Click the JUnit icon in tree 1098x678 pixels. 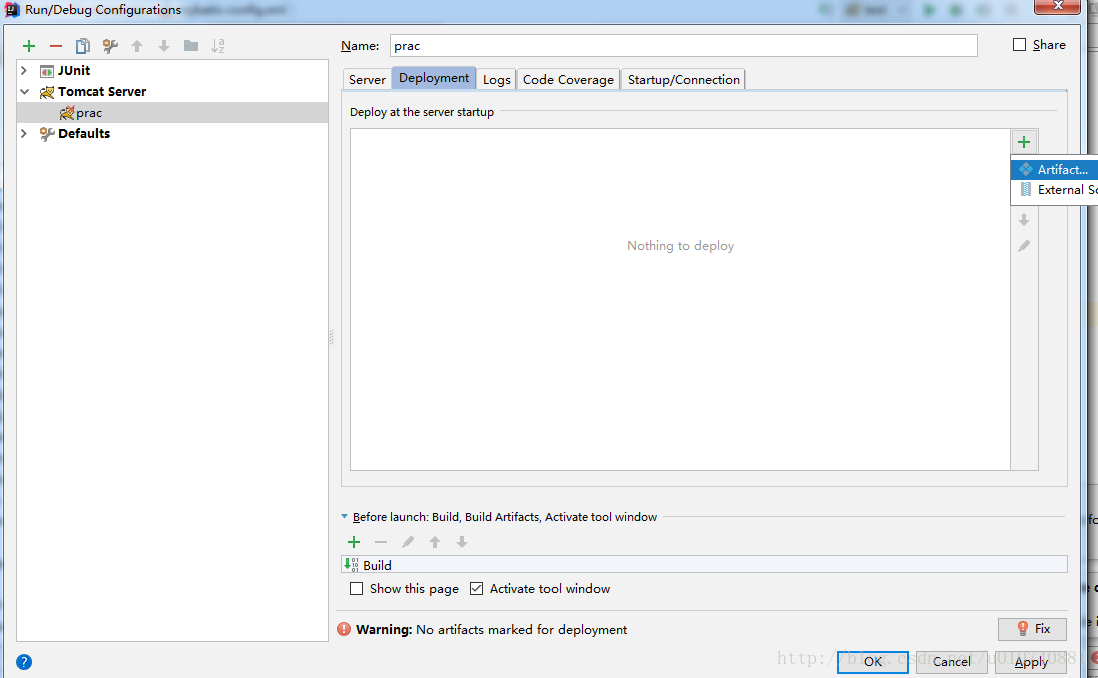(47, 71)
